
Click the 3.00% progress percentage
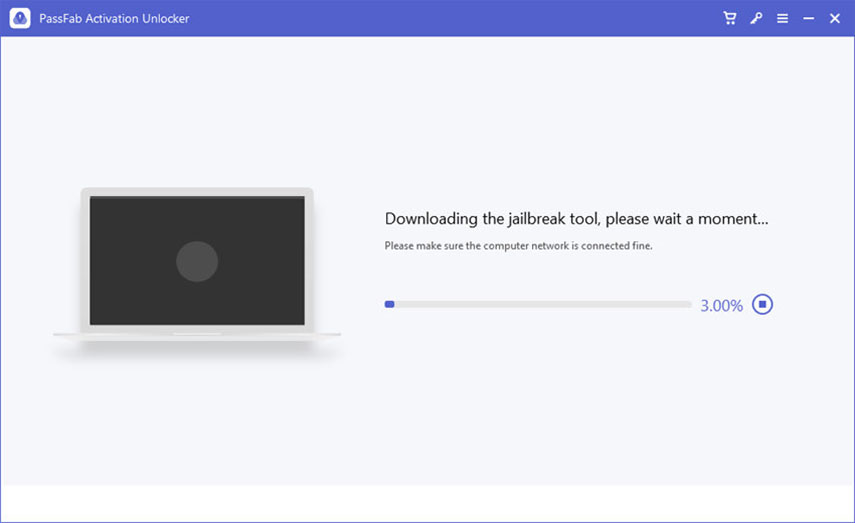(721, 306)
